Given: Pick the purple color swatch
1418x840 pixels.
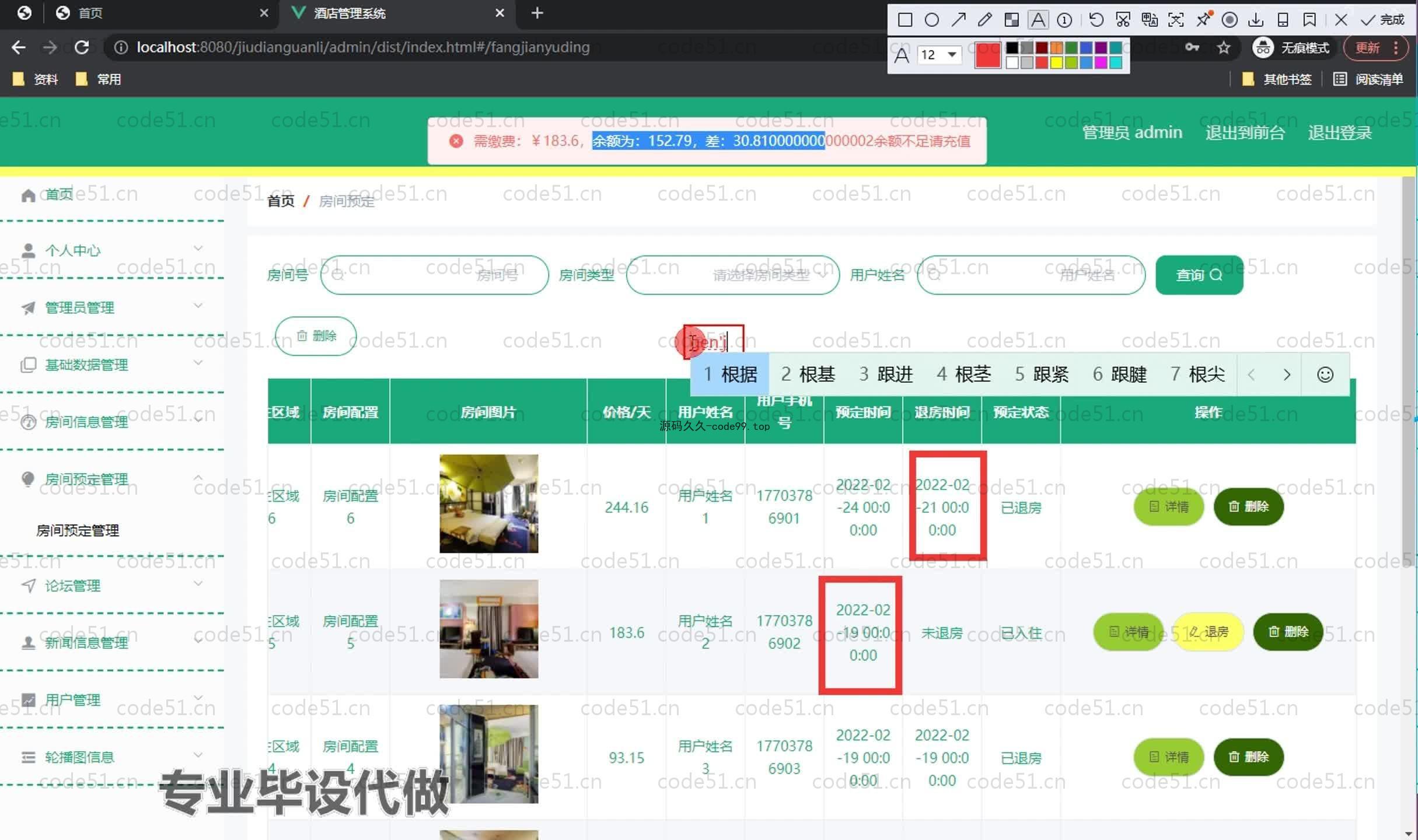Looking at the screenshot, I should (x=1101, y=48).
